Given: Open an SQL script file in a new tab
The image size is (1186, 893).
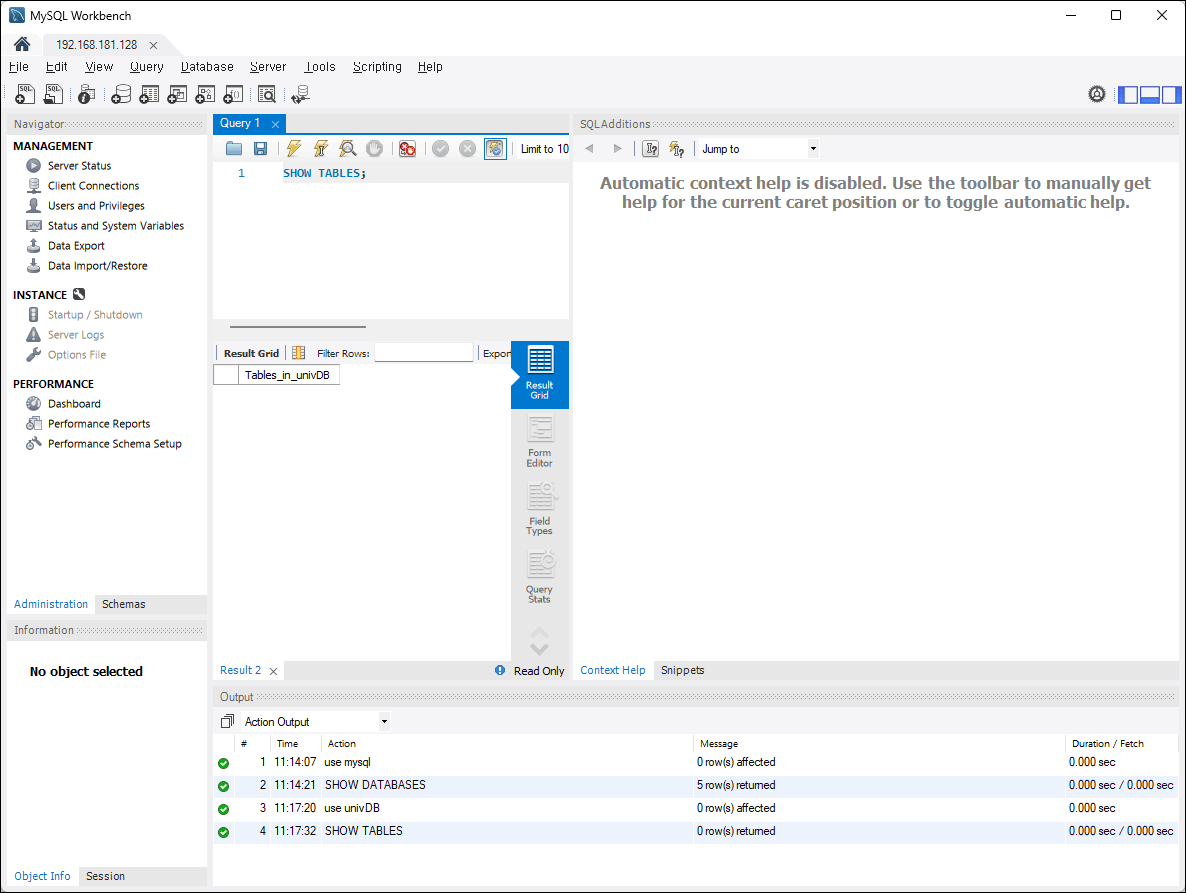Looking at the screenshot, I should pyautogui.click(x=54, y=94).
